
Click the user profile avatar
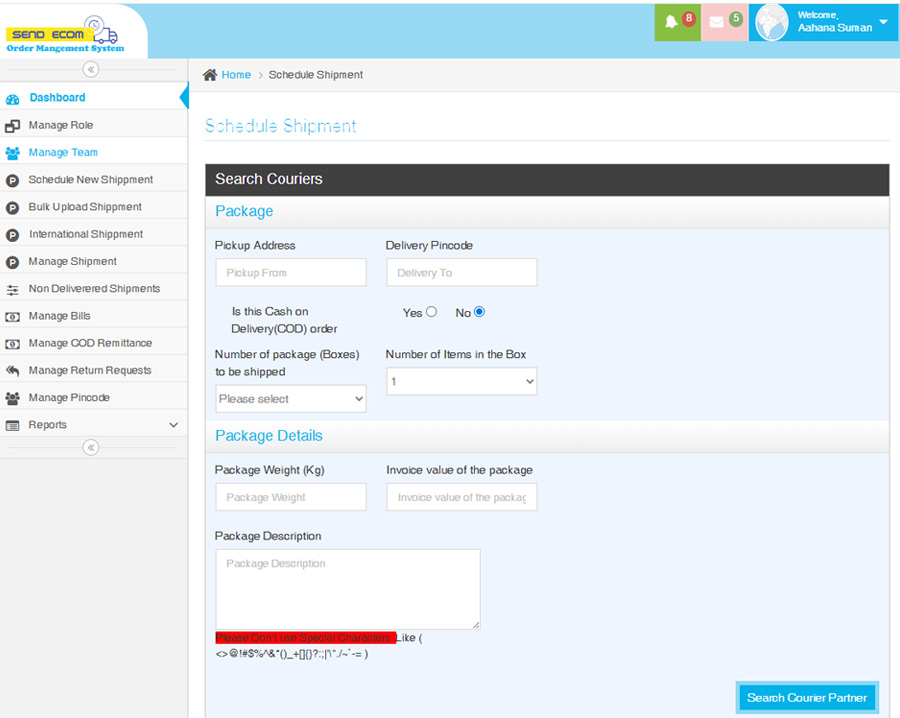point(771,22)
